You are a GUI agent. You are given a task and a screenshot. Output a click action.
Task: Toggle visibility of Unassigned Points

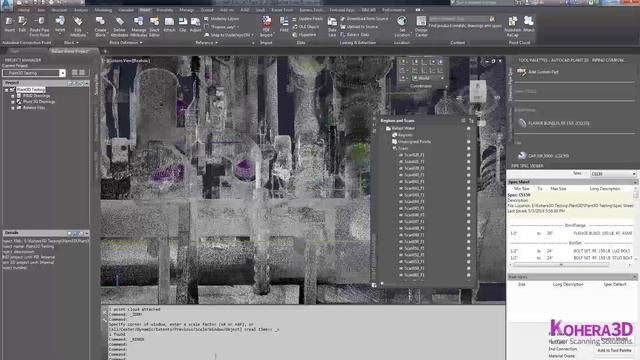(469, 142)
